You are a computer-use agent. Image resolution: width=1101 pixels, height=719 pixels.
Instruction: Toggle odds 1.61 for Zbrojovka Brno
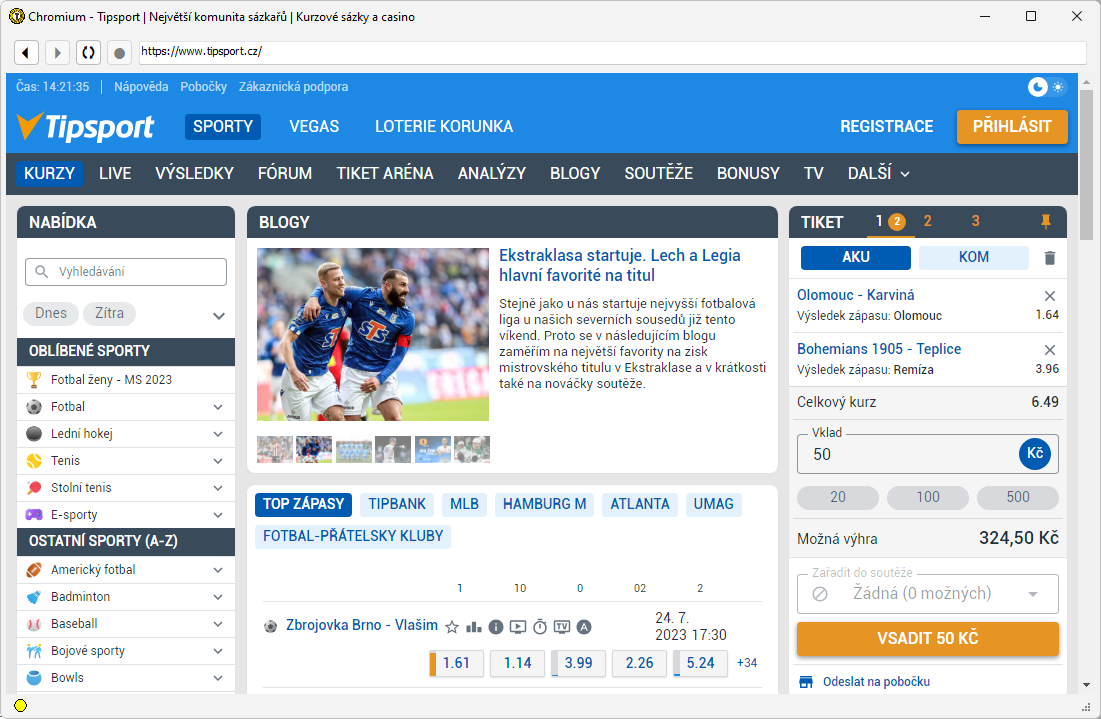[x=456, y=664]
